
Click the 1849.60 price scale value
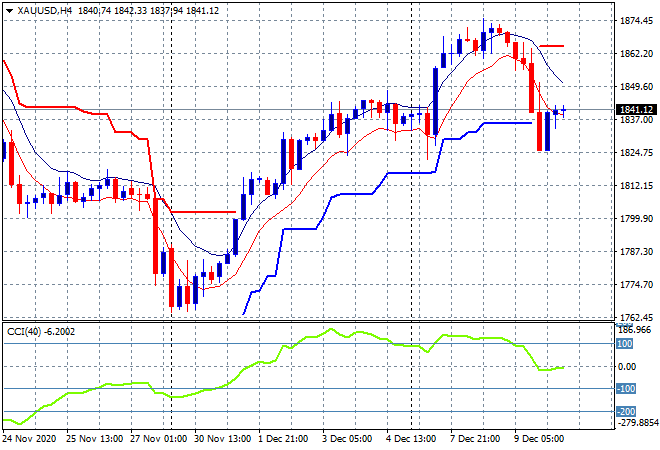click(636, 86)
